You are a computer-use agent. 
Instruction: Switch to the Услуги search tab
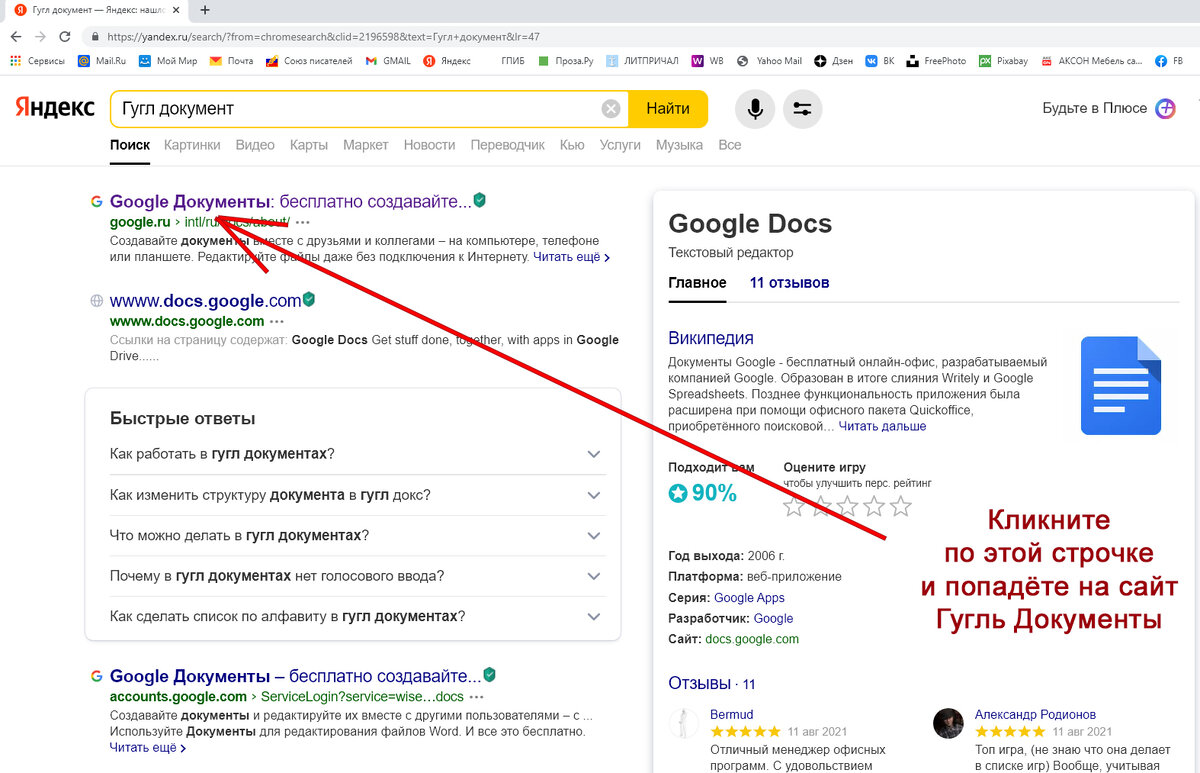point(620,145)
